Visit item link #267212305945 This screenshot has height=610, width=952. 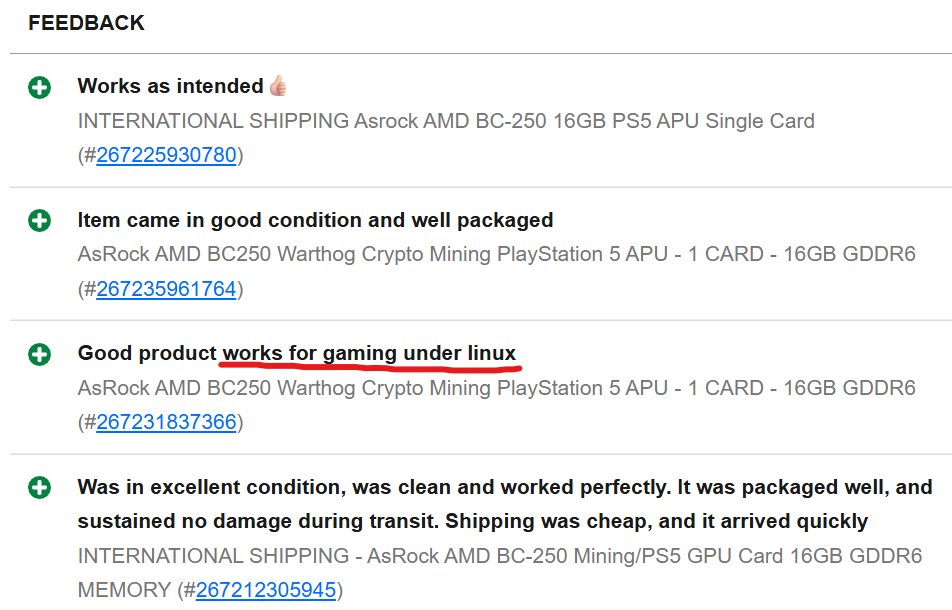coord(266,590)
